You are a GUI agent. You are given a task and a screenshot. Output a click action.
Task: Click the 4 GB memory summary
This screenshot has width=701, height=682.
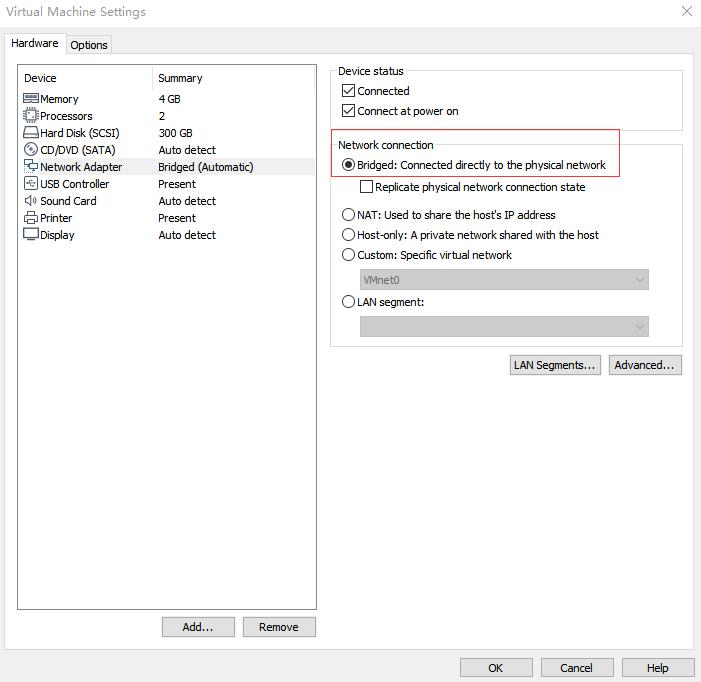point(169,99)
